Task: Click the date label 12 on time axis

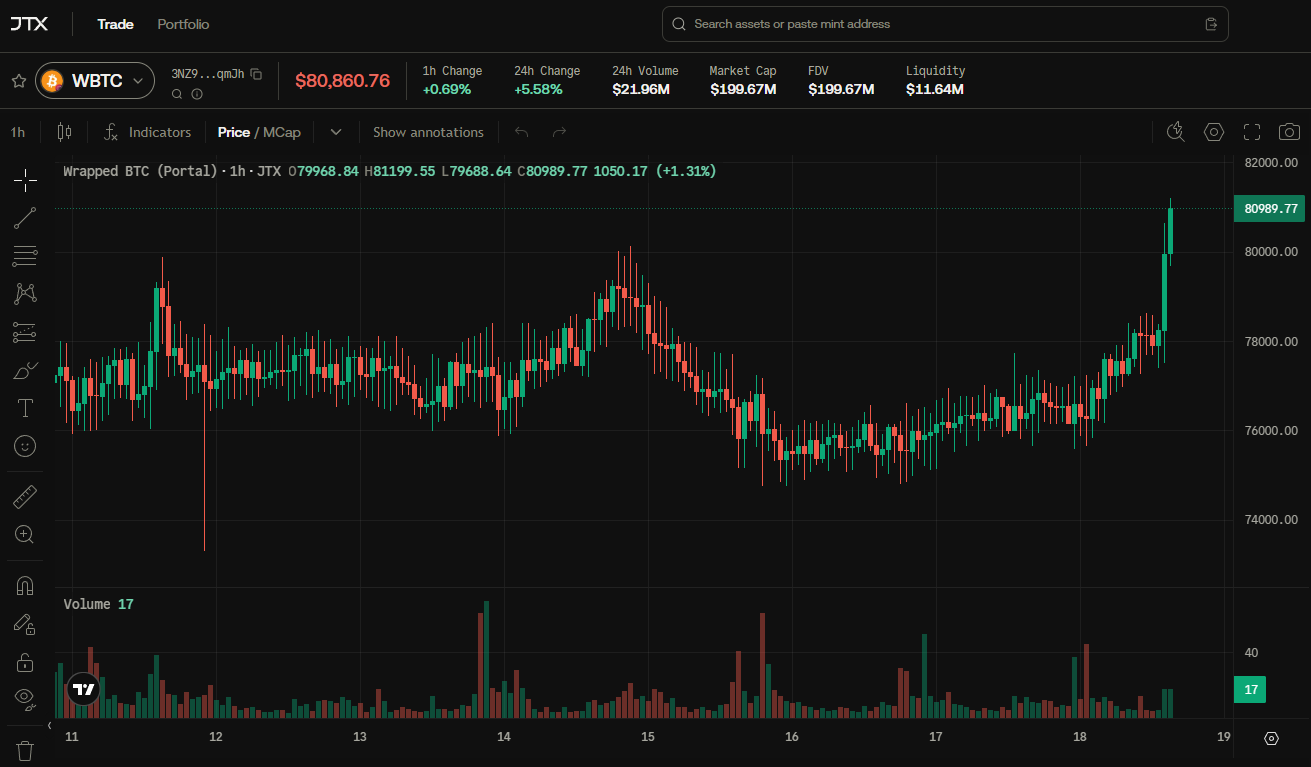Action: pyautogui.click(x=216, y=737)
